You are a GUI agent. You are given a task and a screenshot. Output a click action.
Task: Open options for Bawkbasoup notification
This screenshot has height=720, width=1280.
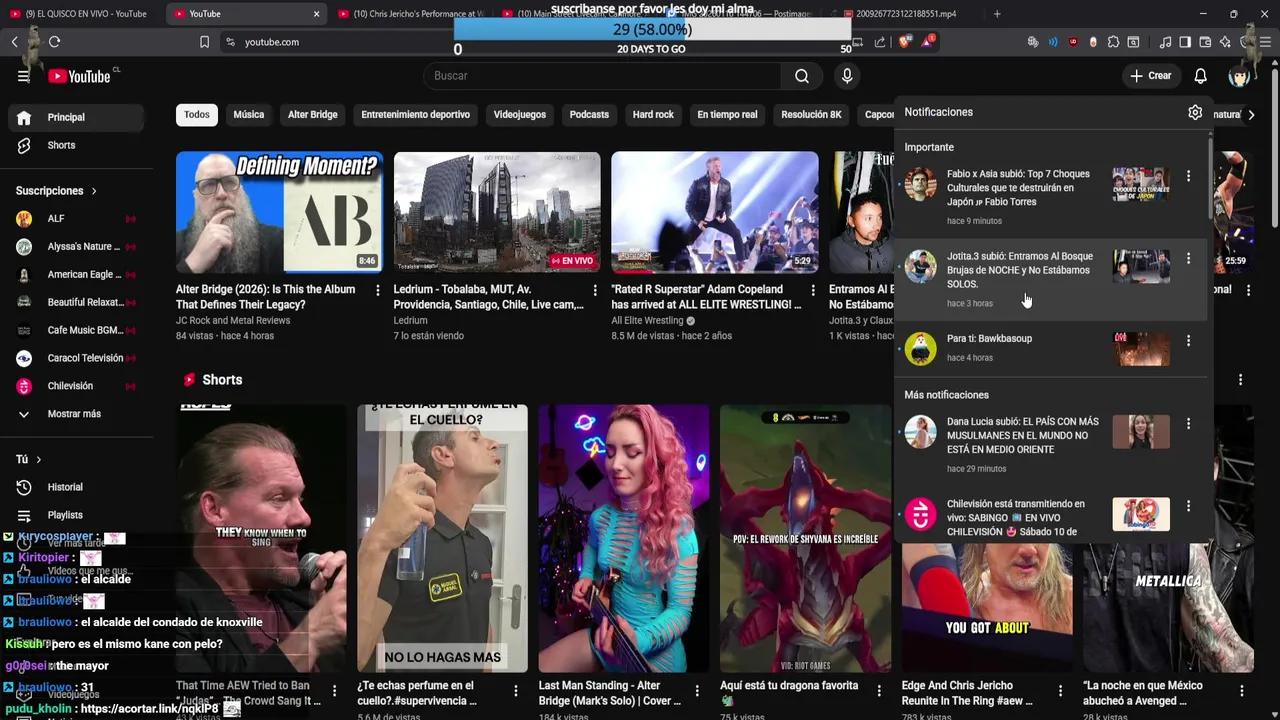click(1188, 340)
